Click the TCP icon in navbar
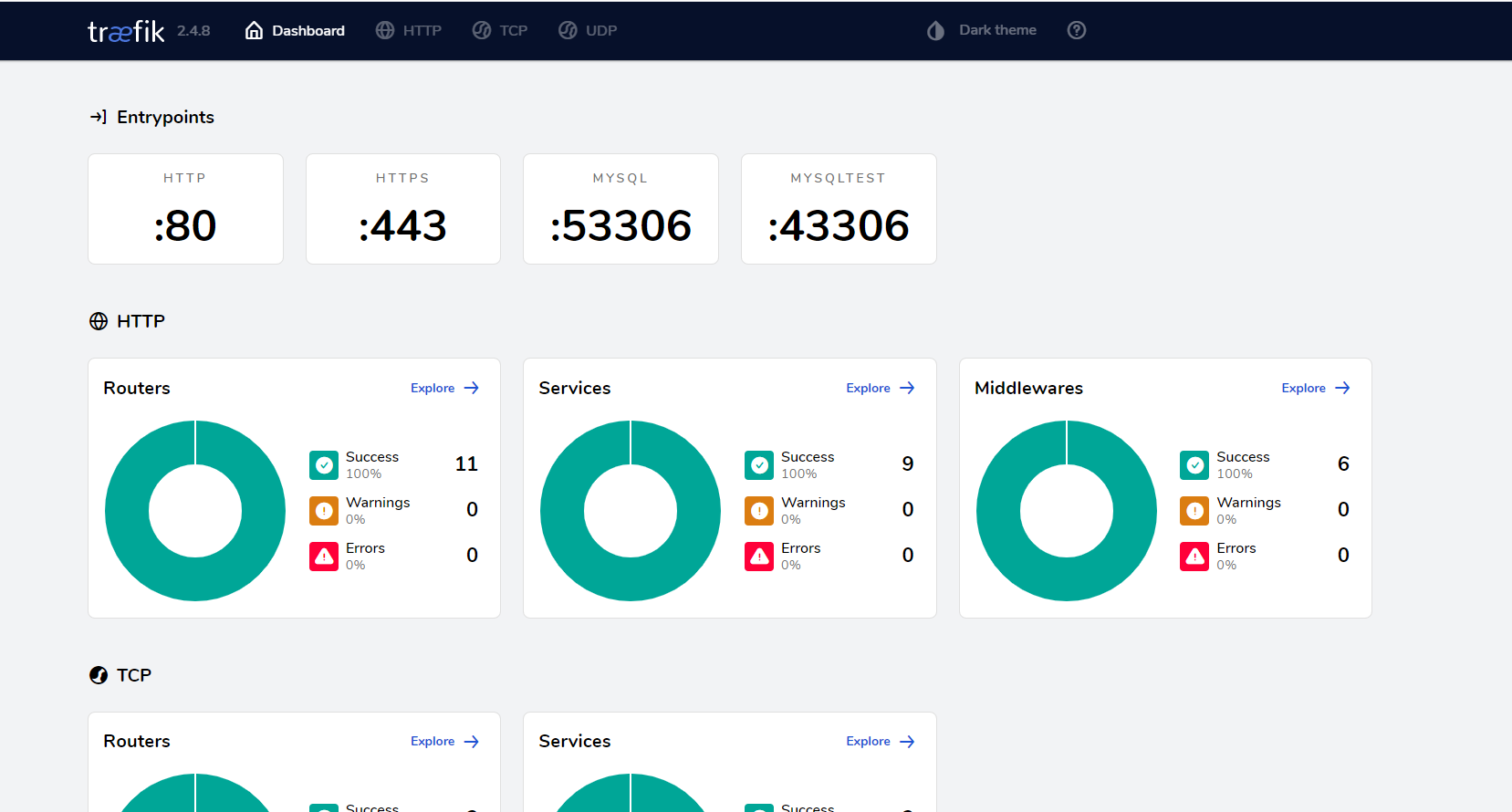This screenshot has width=1512, height=812. (x=482, y=30)
